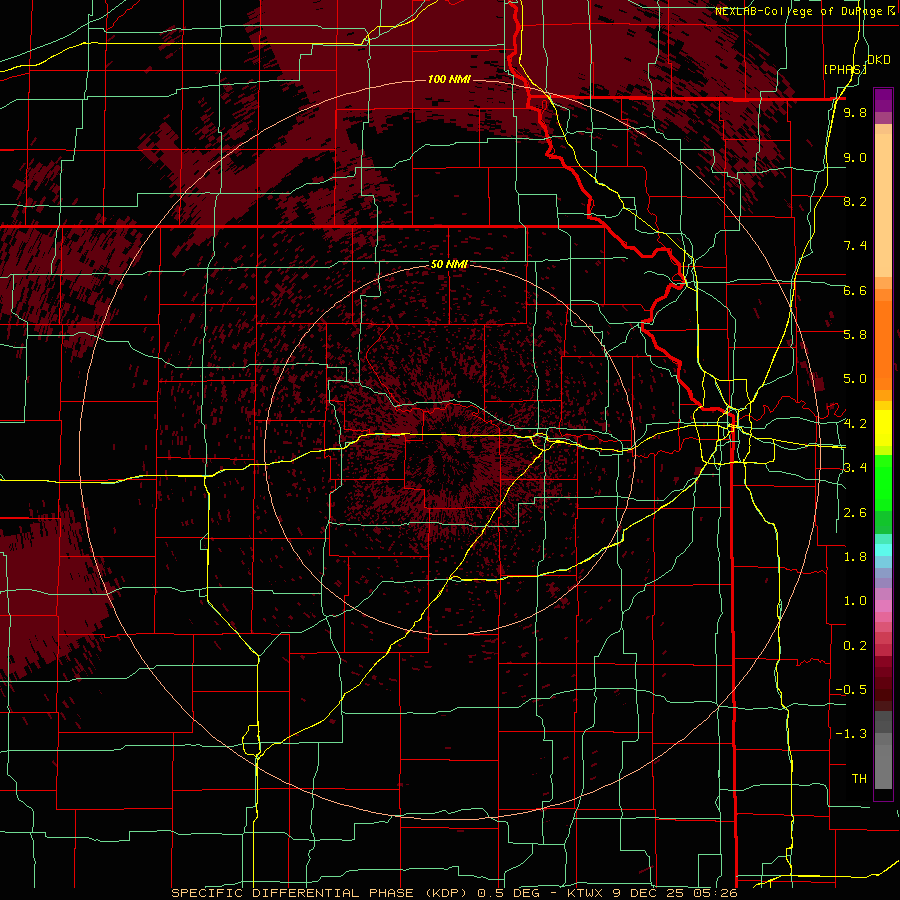
Task: Click the yellow segment of the color bar
Action: pos(883,428)
